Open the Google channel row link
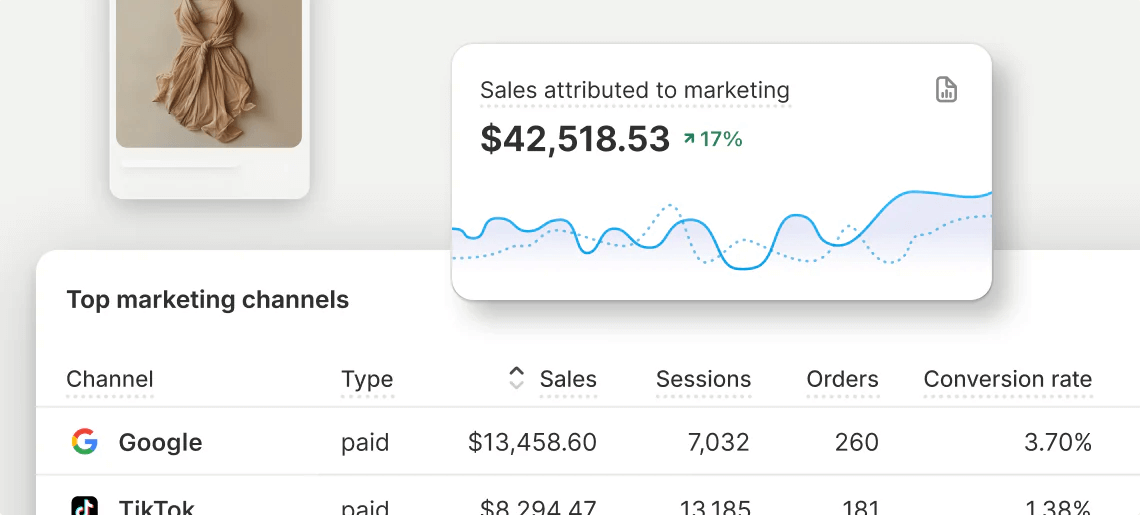The height and width of the screenshot is (515, 1140). point(160,442)
